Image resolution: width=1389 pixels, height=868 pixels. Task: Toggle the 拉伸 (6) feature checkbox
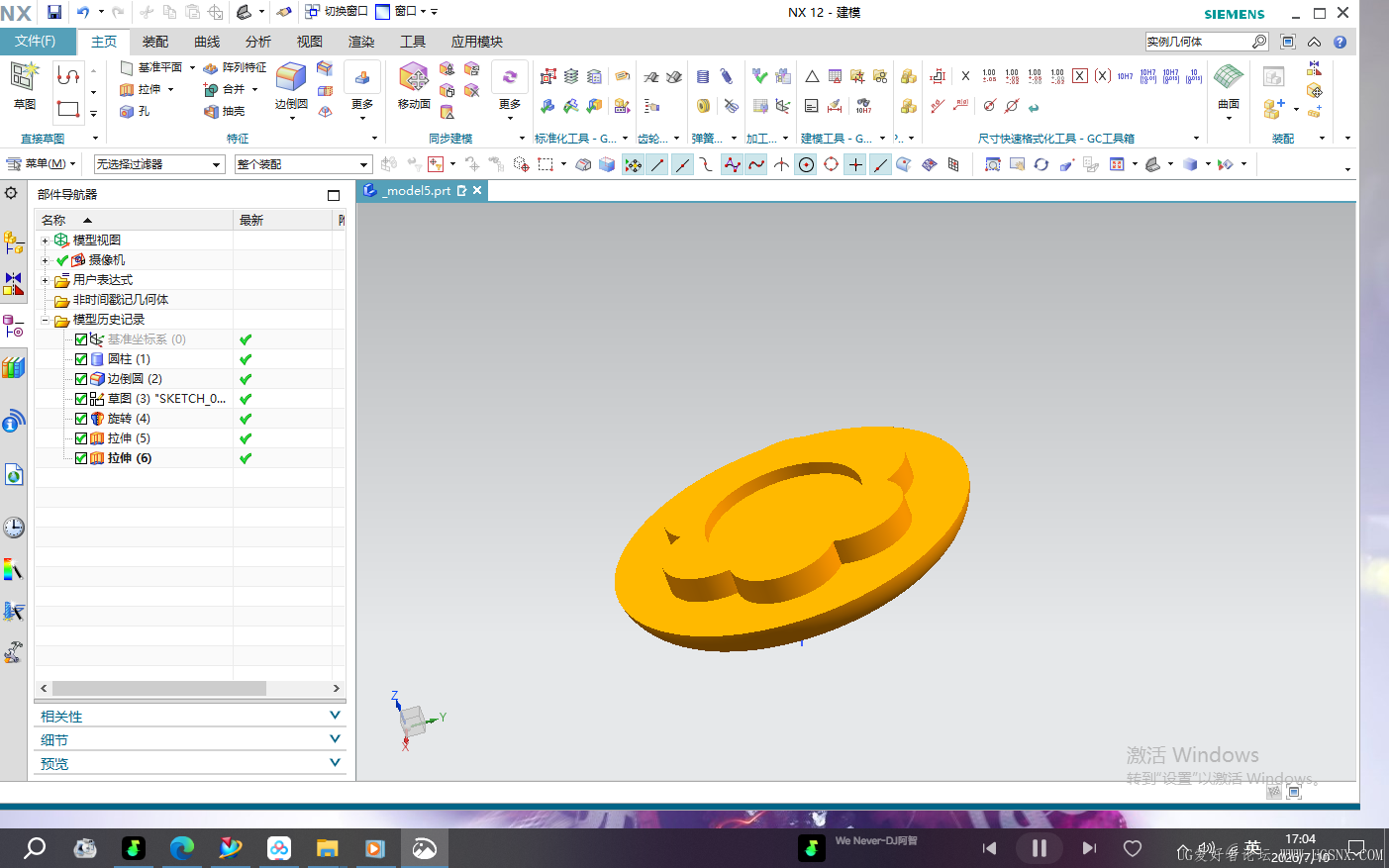click(81, 458)
